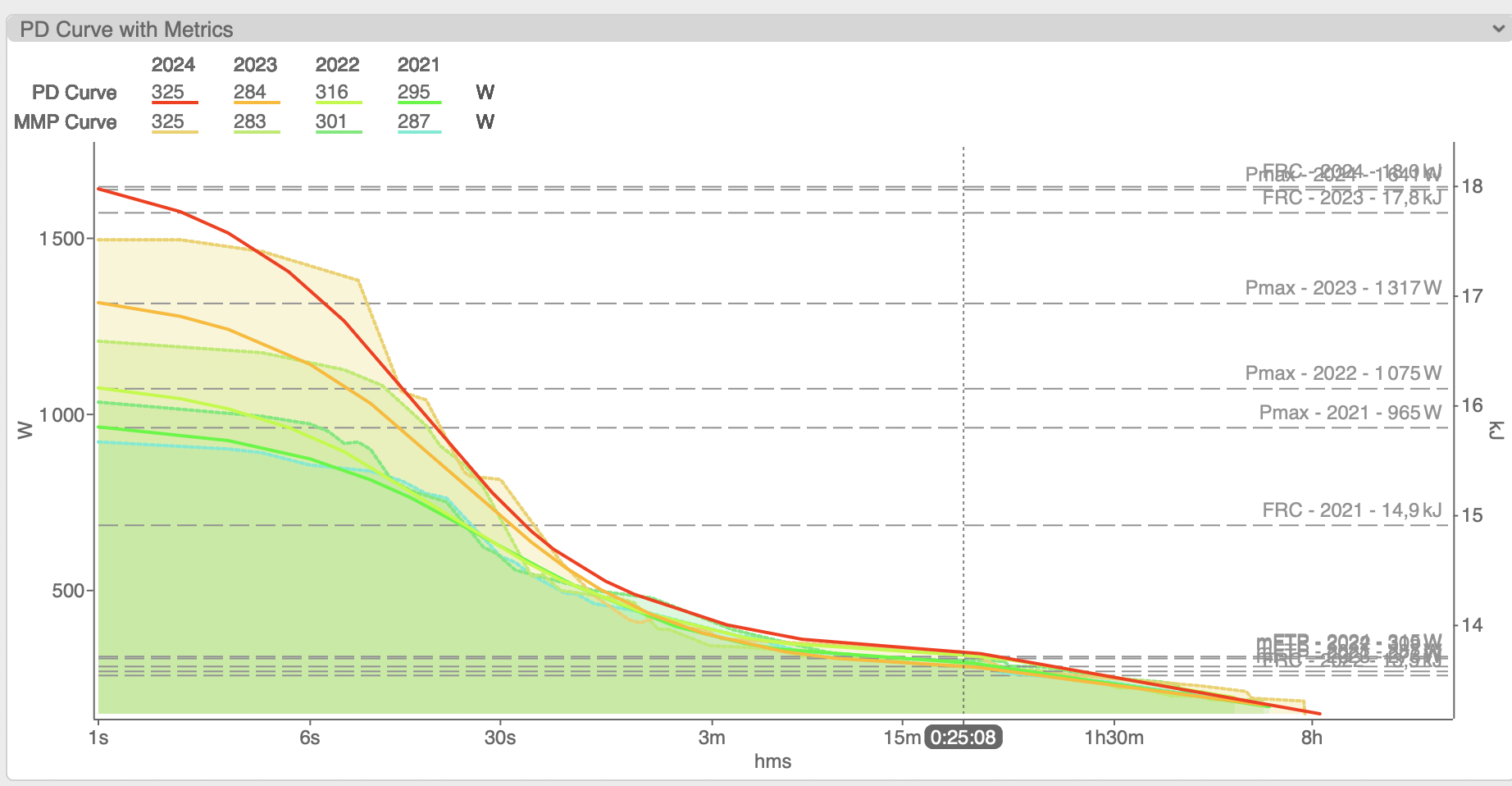Click the PD Curve with Metrics title
The image size is (1512, 786).
click(126, 30)
